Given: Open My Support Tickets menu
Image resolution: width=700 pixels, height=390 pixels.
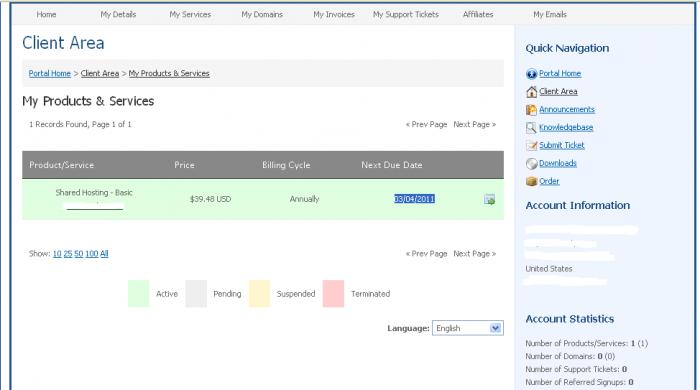Looking at the screenshot, I should point(406,14).
